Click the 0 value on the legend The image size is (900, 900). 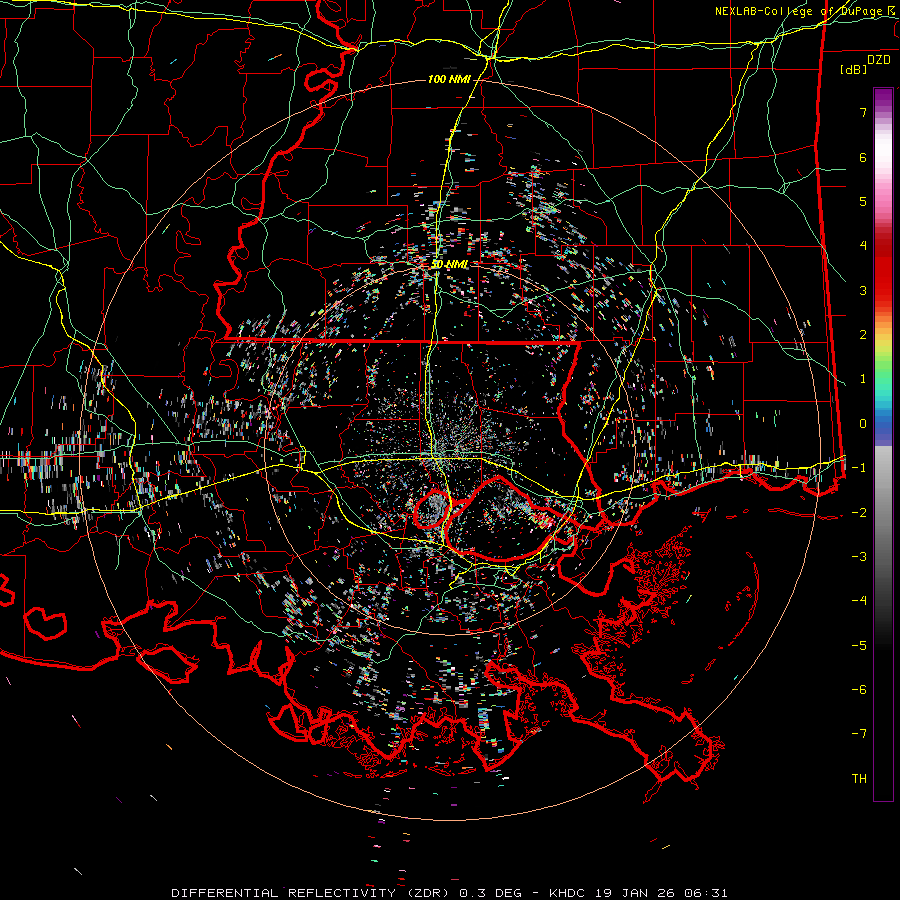[863, 424]
